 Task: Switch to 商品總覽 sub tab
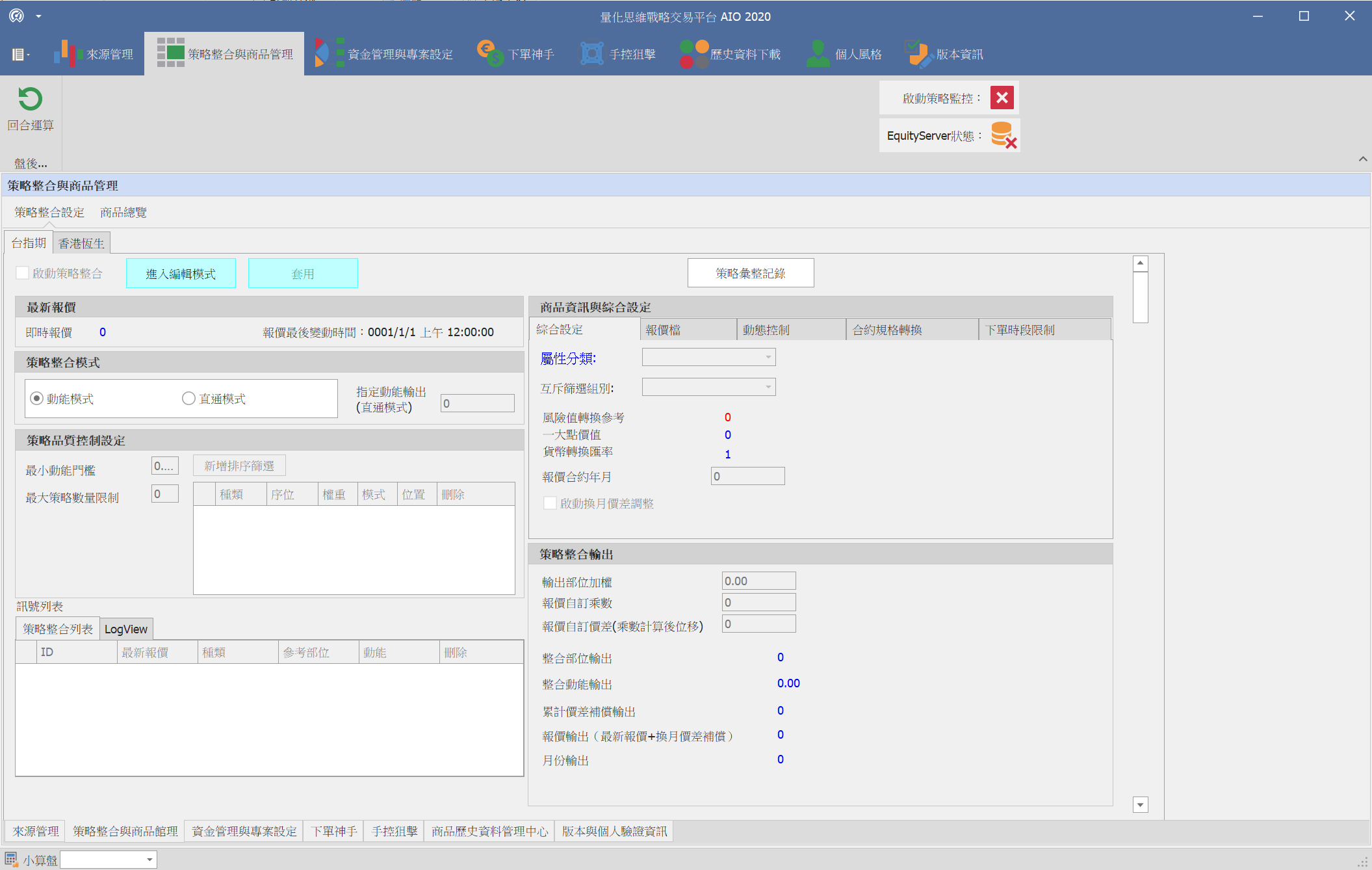tap(123, 213)
